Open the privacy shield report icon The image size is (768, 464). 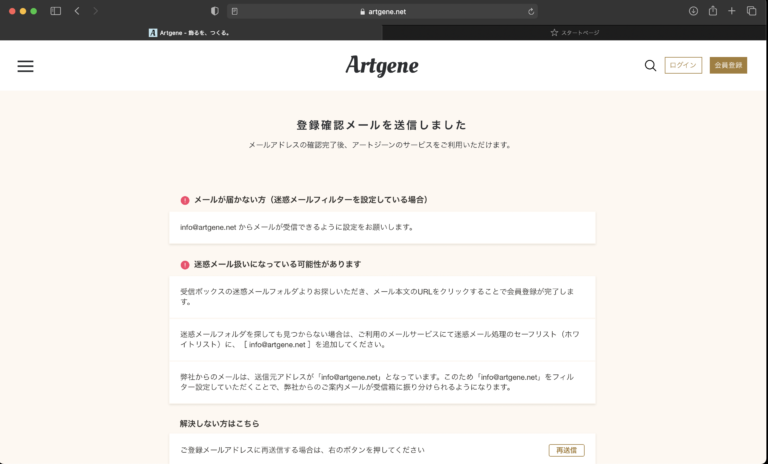pyautogui.click(x=215, y=11)
